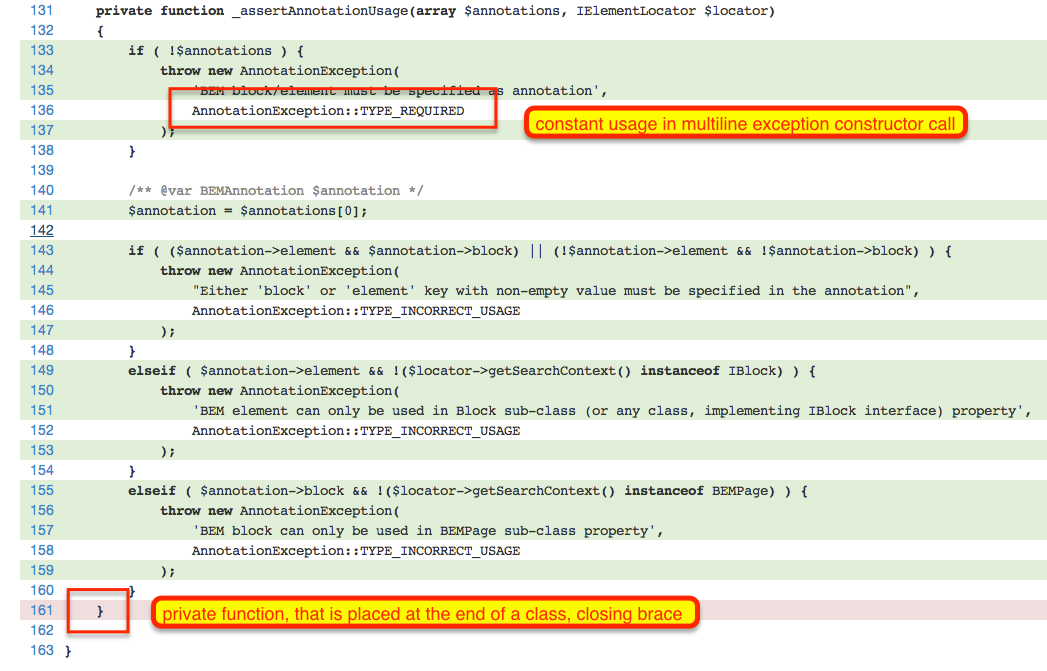Click line number 131 in the gutter
Image resolution: width=1047 pixels, height=671 pixels.
pyautogui.click(x=42, y=10)
